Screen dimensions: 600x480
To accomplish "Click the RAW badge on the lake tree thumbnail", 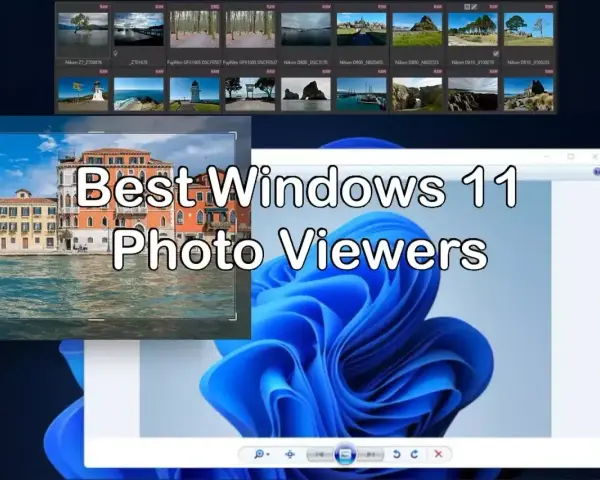I will point(103,7).
